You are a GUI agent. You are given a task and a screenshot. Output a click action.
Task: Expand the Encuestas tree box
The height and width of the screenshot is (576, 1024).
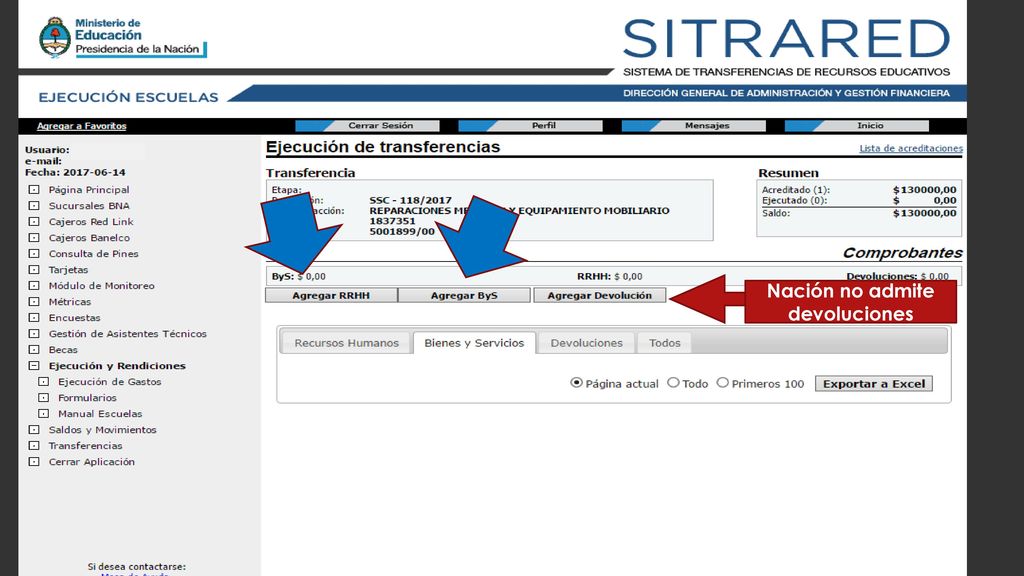34,317
